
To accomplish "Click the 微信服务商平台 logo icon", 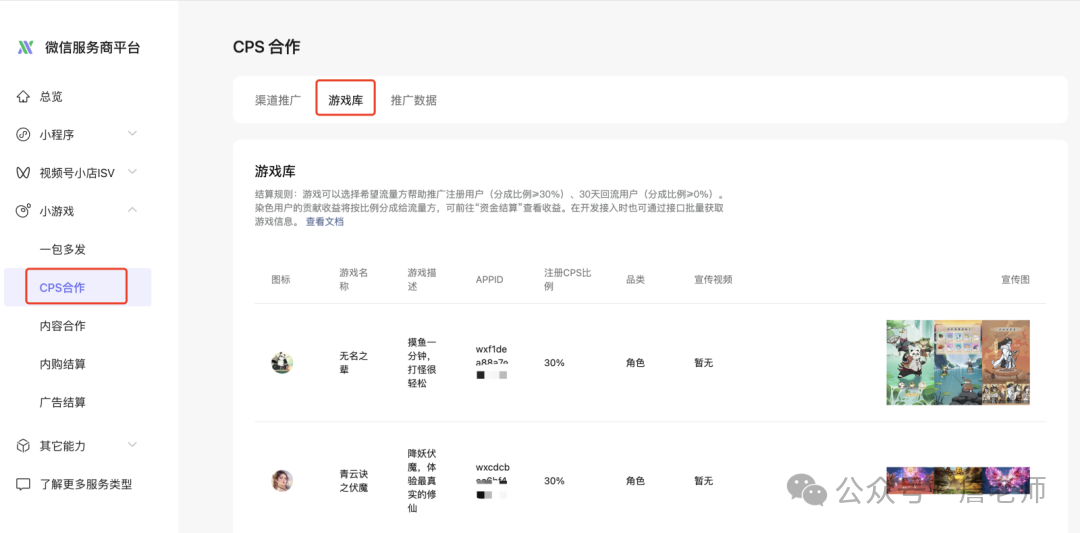I will (25, 48).
